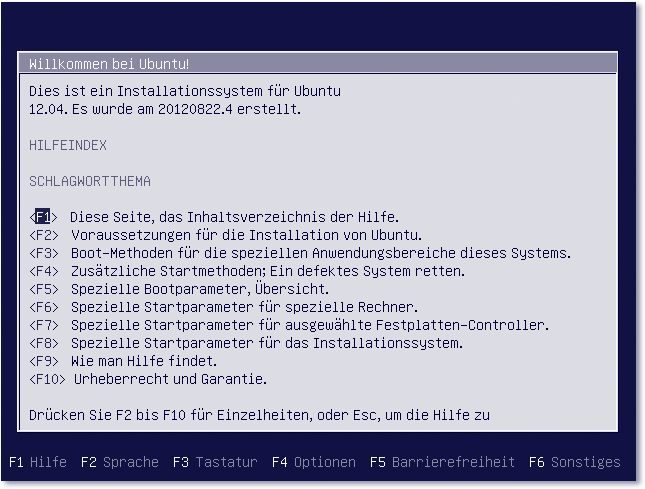Open F6 Startparameter für spezielle Rechner
Image resolution: width=645 pixels, height=489 pixels.
43,307
